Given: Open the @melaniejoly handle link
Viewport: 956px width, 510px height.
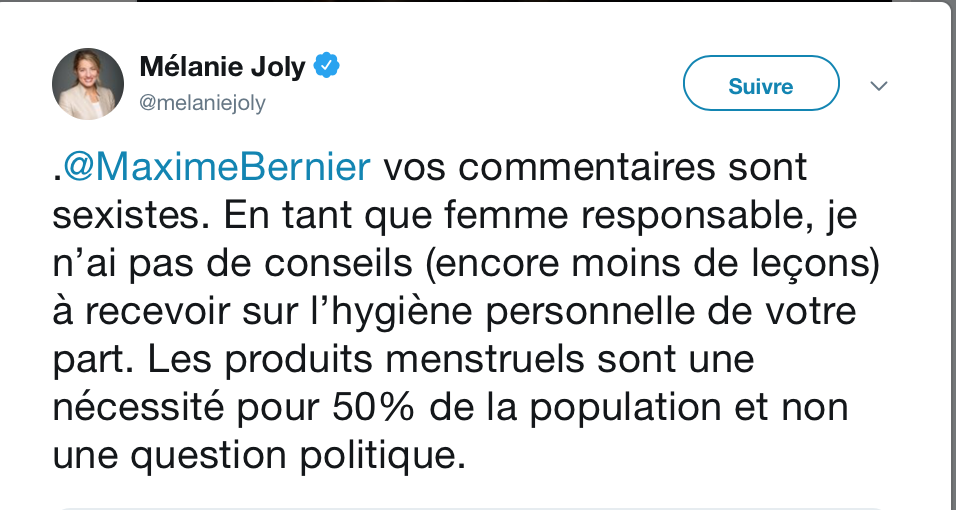Looking at the screenshot, I should pos(202,102).
